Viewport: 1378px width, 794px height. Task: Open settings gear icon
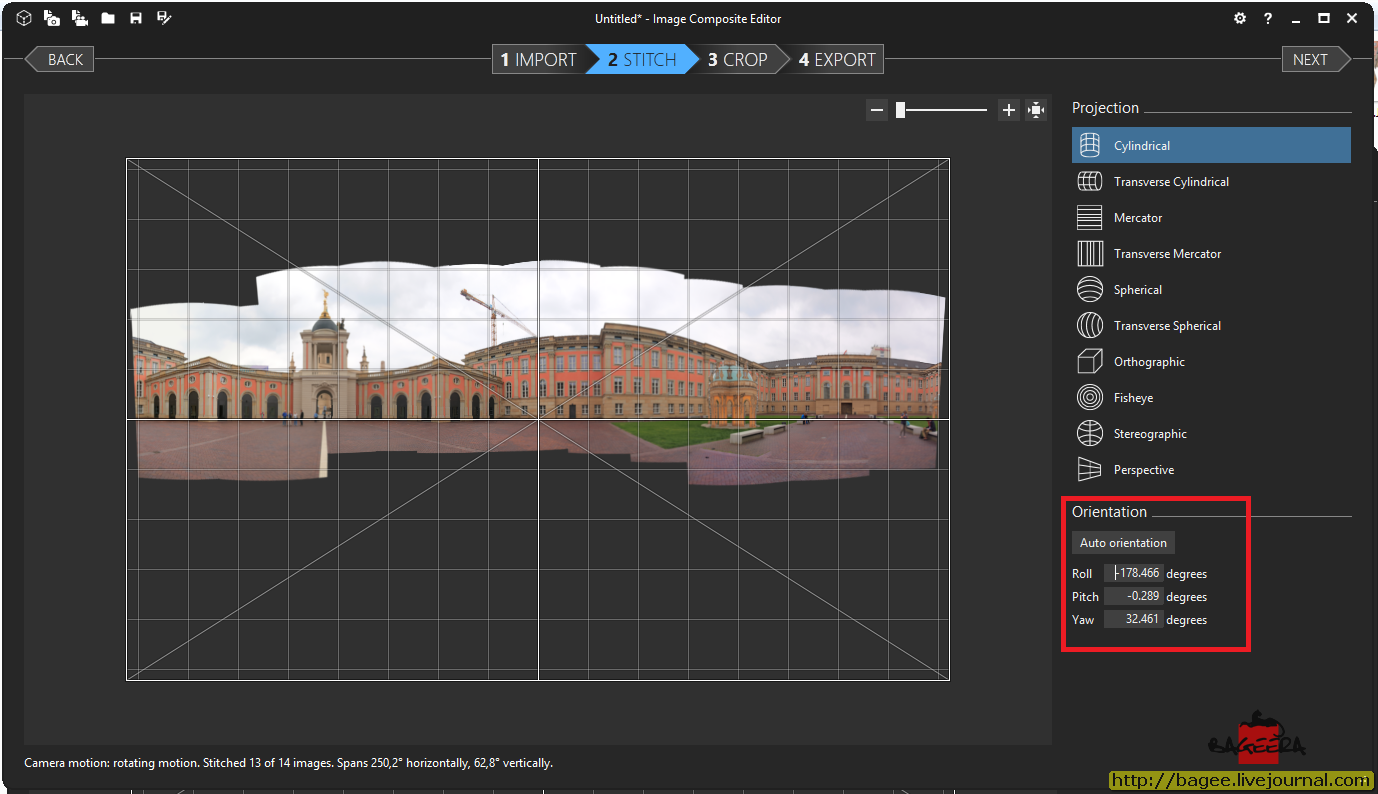coord(1240,18)
